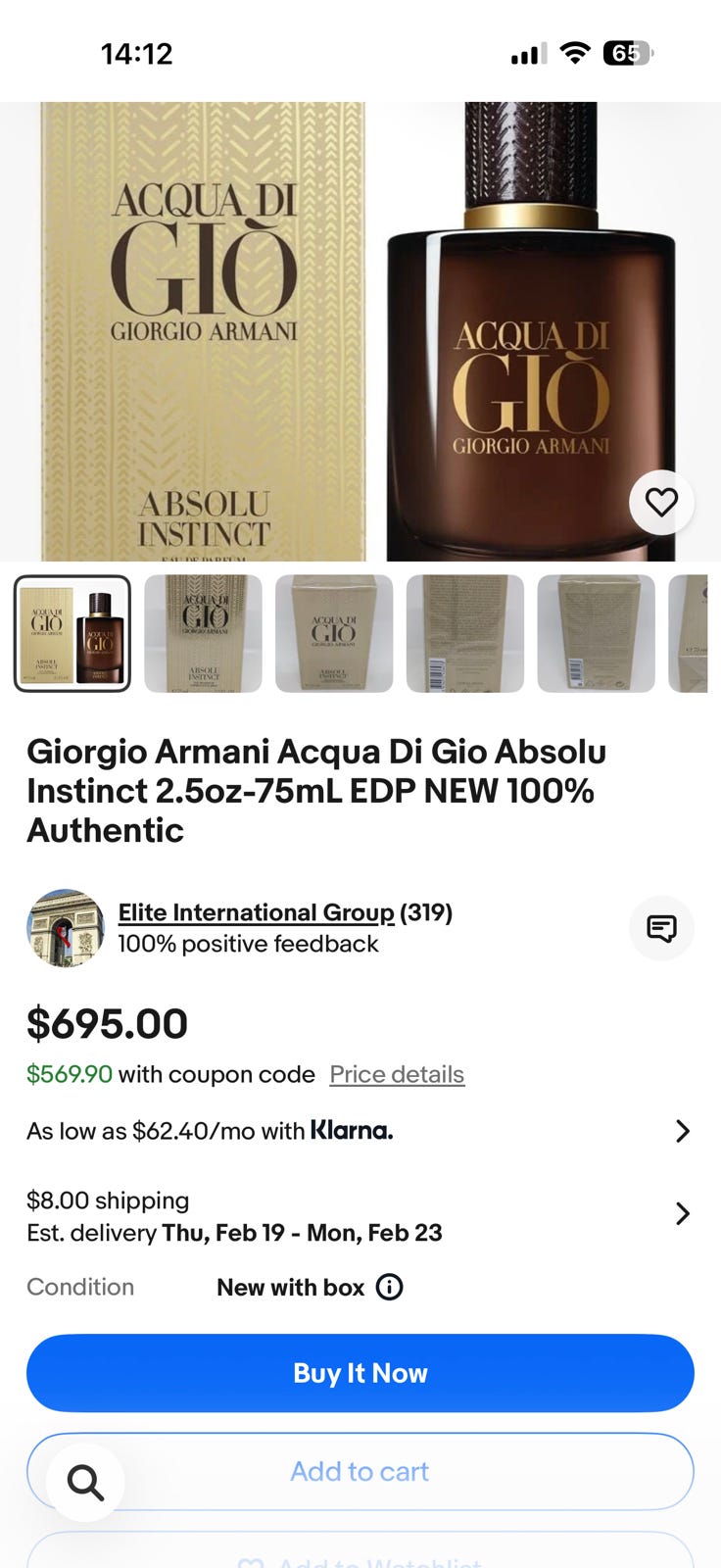Open Price details link
Image resolution: width=721 pixels, height=1568 pixels.
pos(397,1074)
